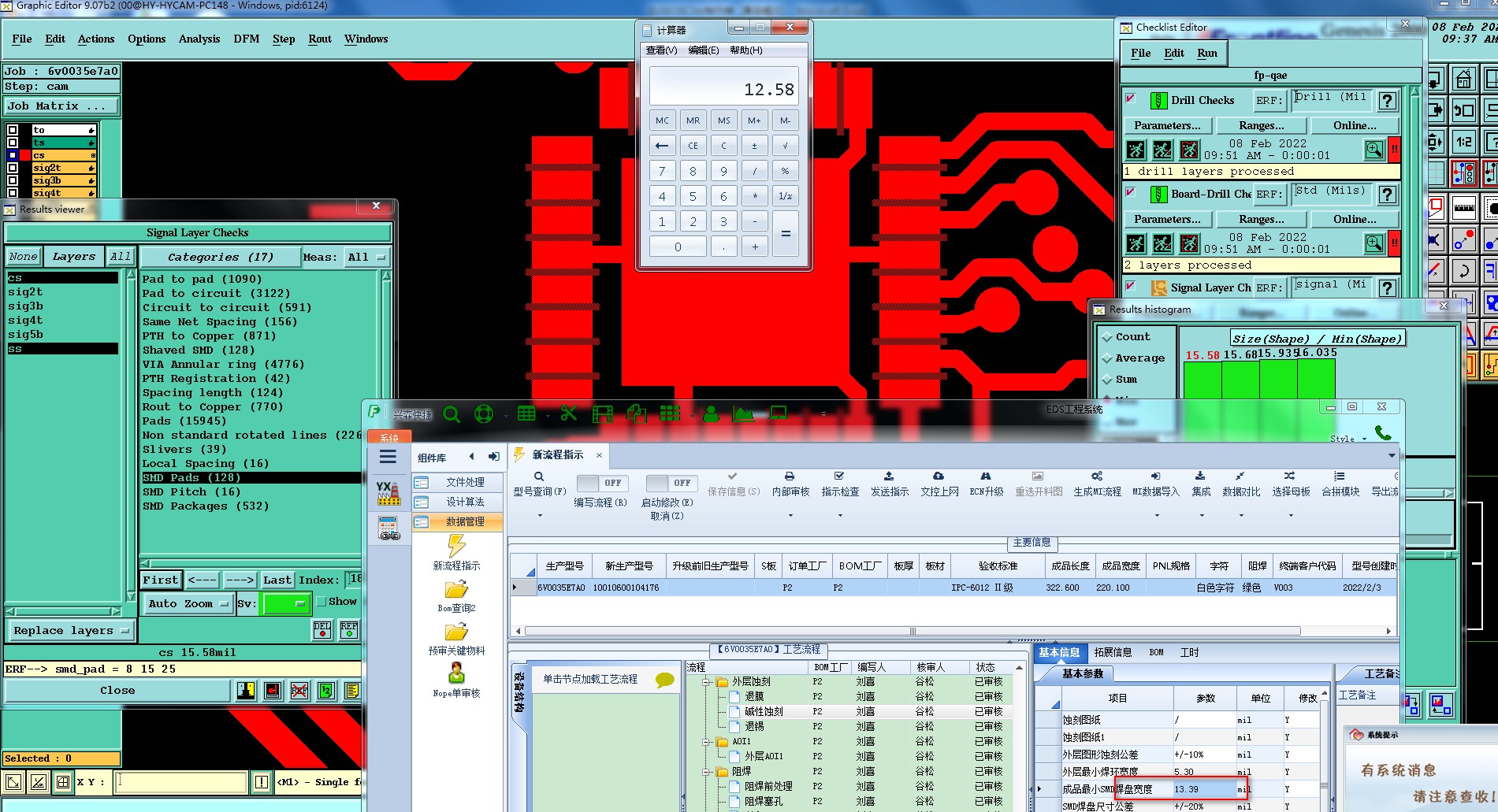Click the first run icon under Drill Checks
Screen dimensions: 1498x812
click(x=1136, y=150)
